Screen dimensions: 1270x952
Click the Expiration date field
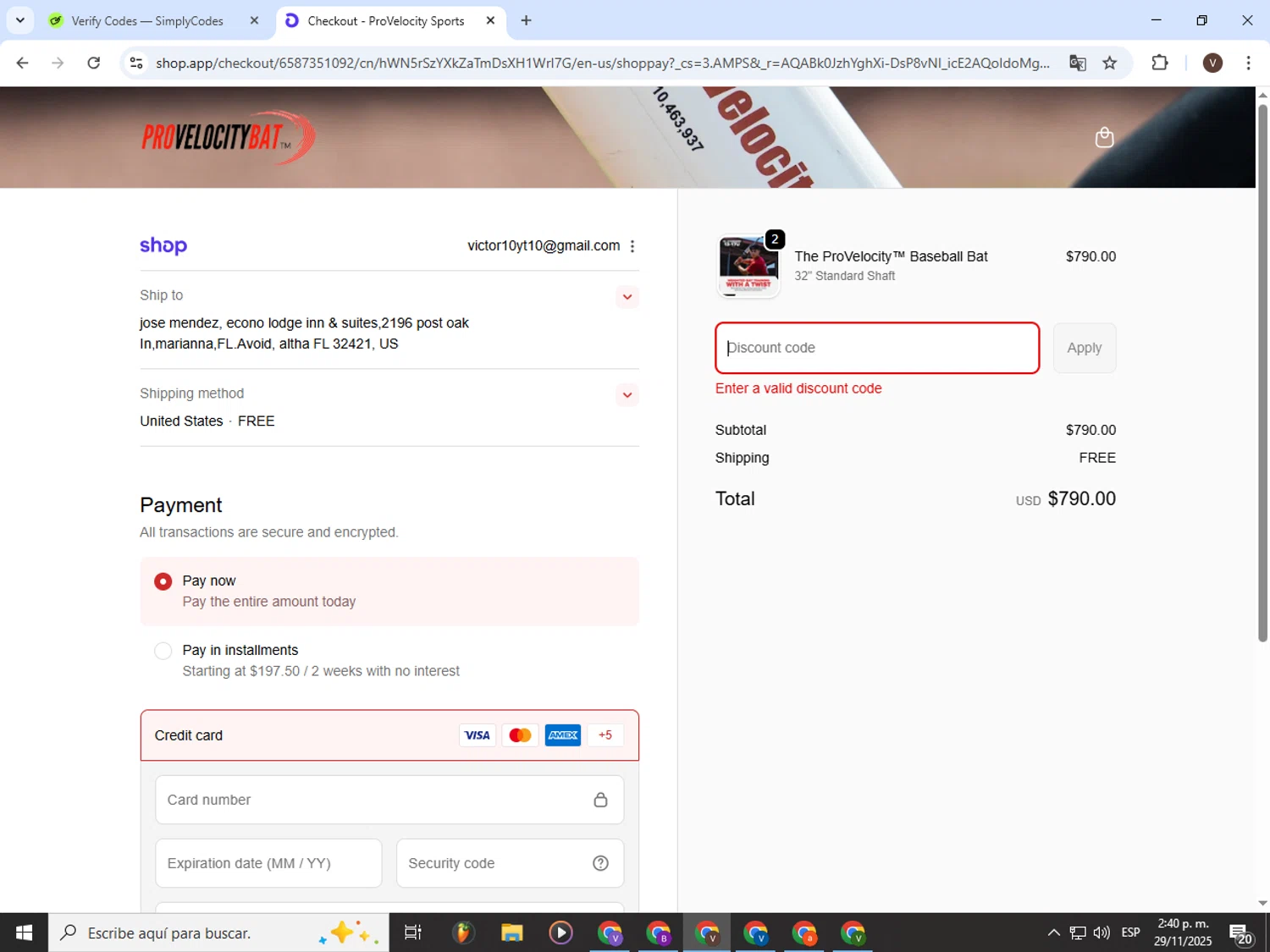(x=268, y=863)
